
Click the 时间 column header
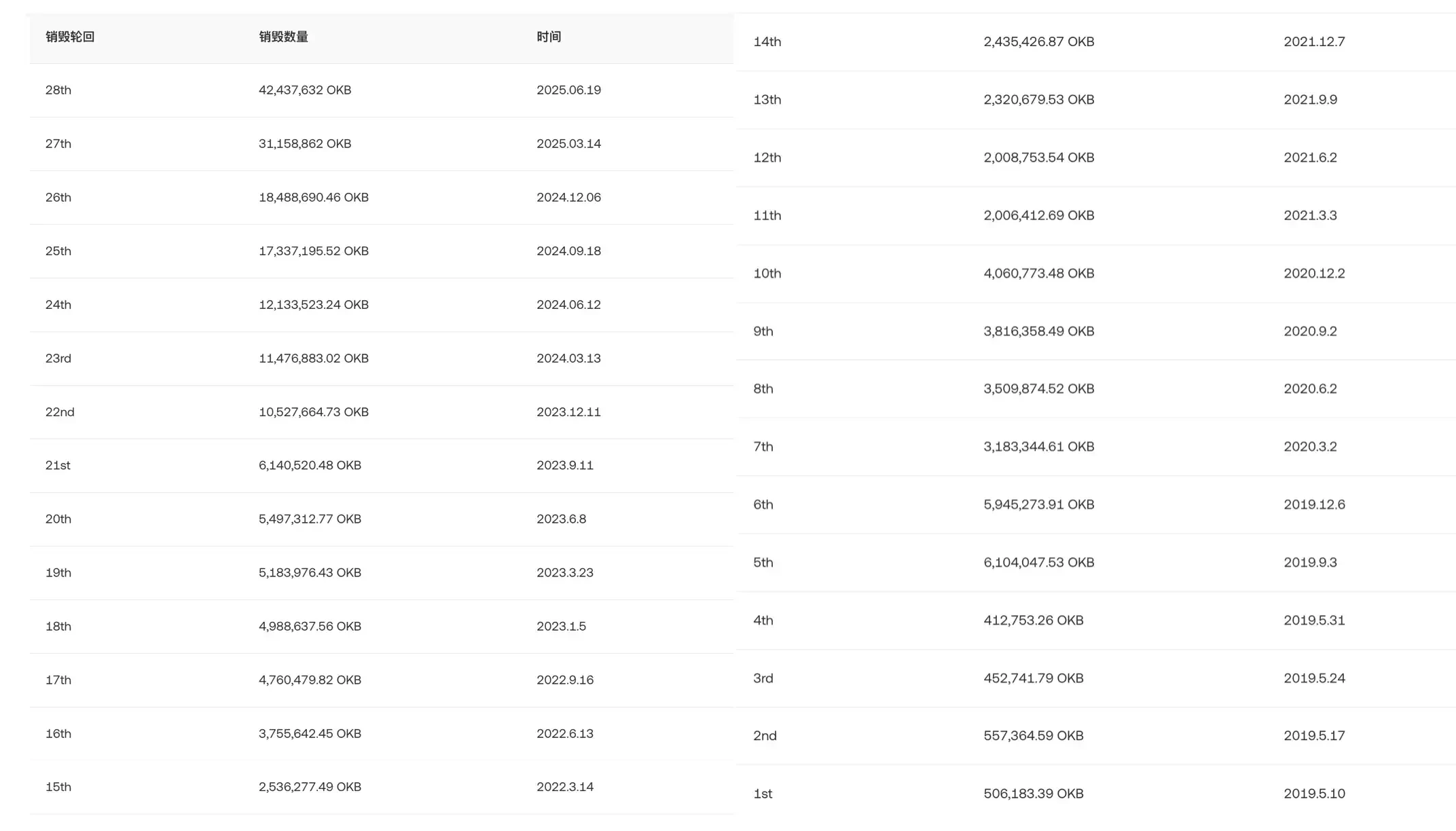tap(549, 37)
